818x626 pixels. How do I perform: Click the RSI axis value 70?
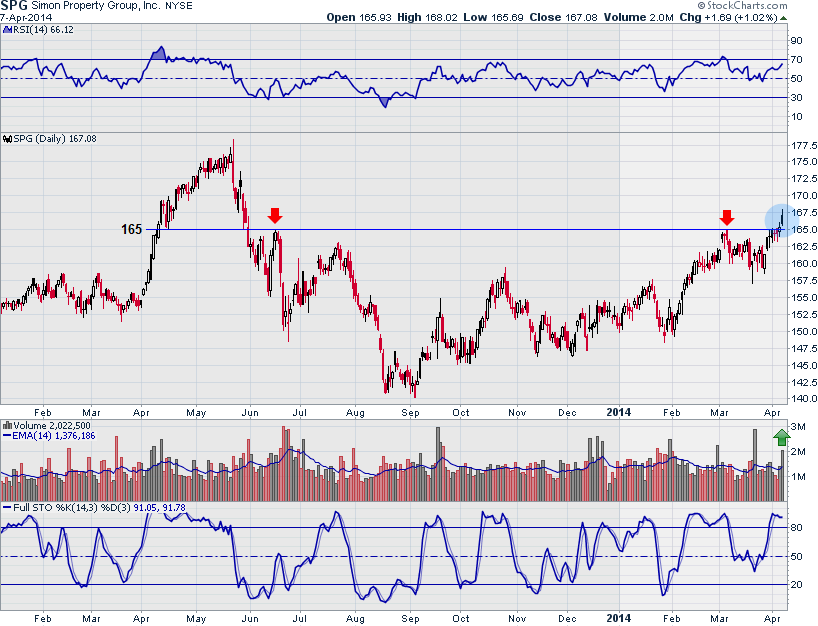tap(797, 59)
